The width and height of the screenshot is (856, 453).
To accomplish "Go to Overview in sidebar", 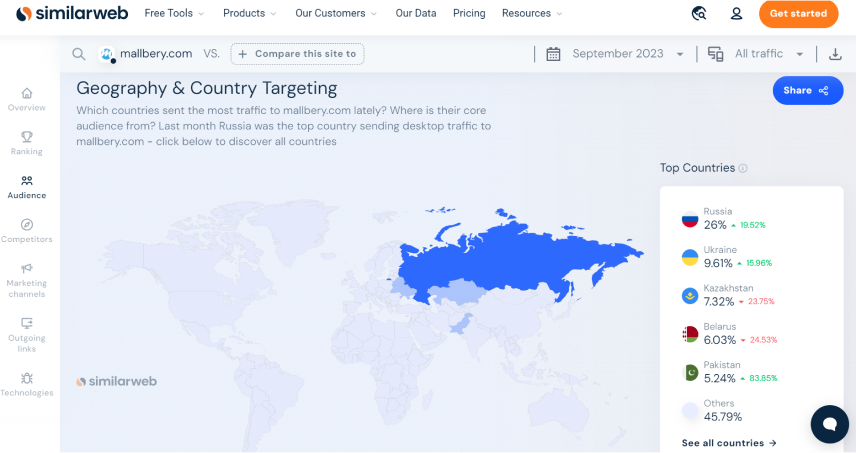I will click(27, 99).
